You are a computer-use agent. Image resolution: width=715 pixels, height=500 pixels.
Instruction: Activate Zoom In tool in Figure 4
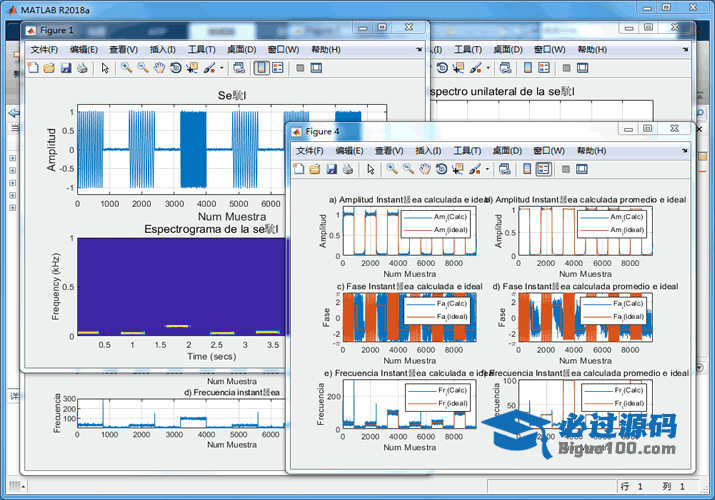tap(392, 170)
